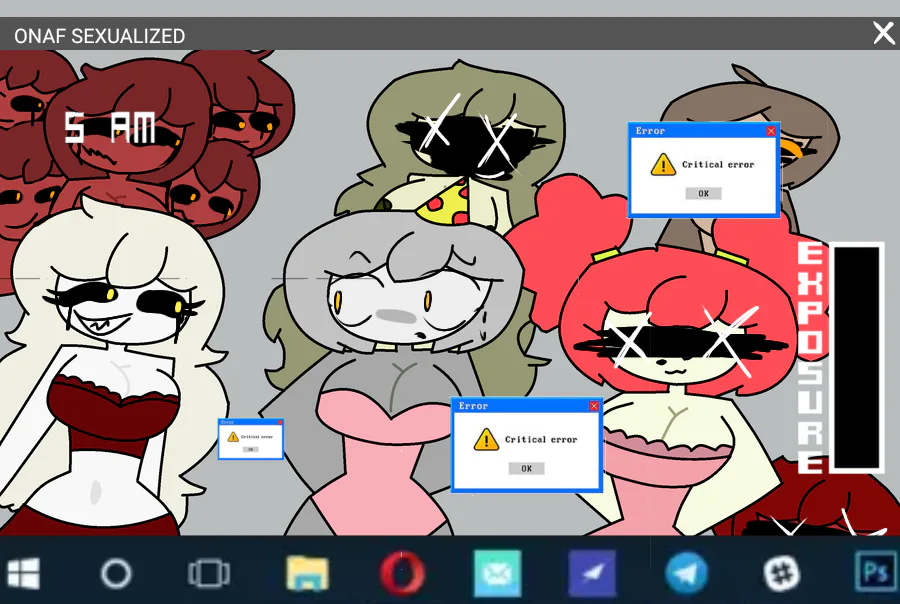Screen dimensions: 900x604
Task: Click the warning triangle in bottom-center error dialog
Action: coord(486,439)
